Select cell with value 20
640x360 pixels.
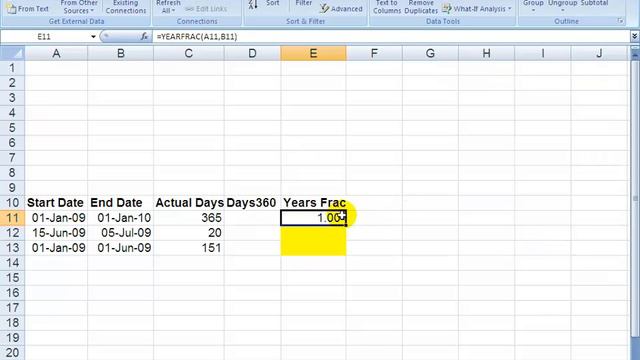tap(189, 233)
